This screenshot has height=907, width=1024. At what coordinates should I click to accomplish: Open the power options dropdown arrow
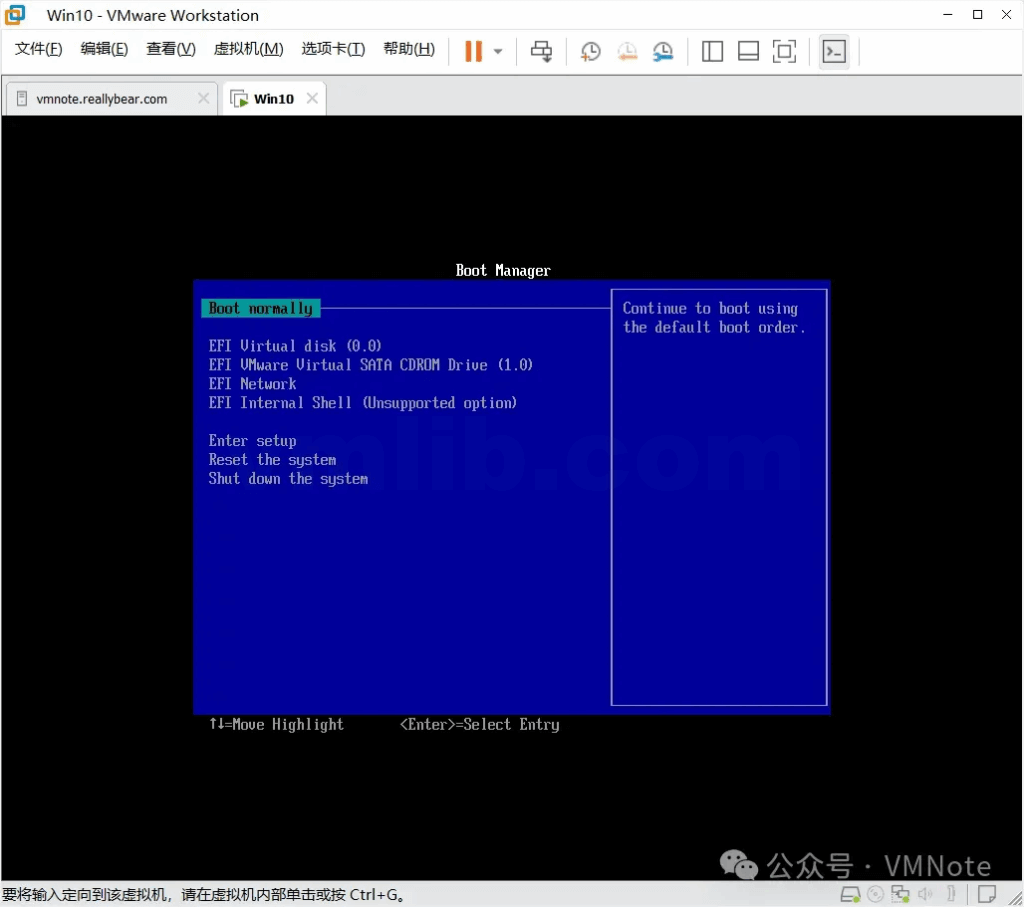(x=498, y=52)
